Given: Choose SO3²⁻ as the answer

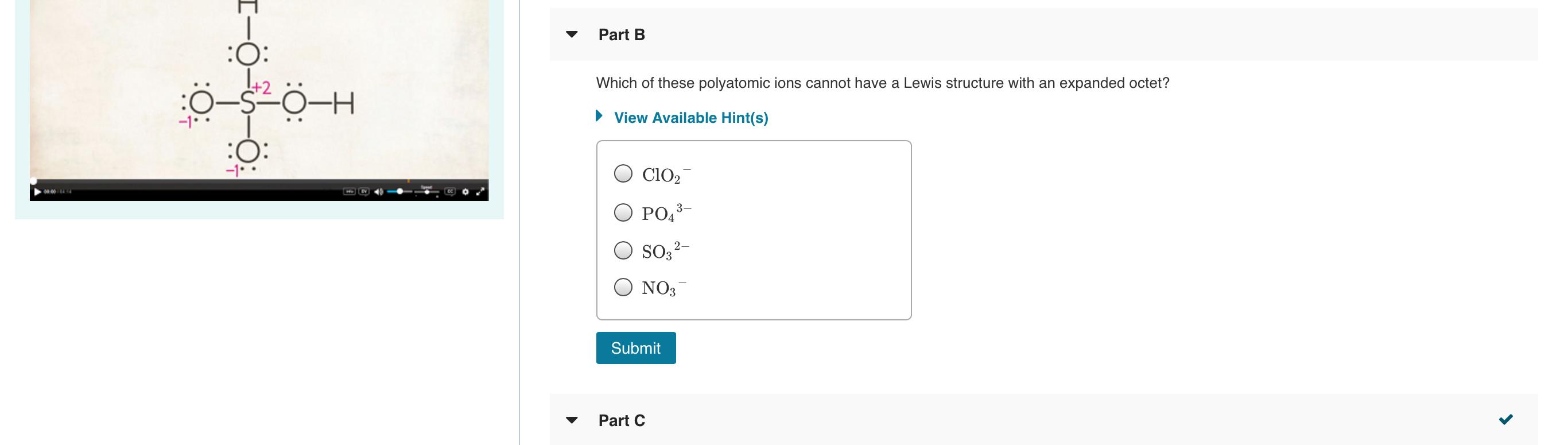Looking at the screenshot, I should 624,250.
